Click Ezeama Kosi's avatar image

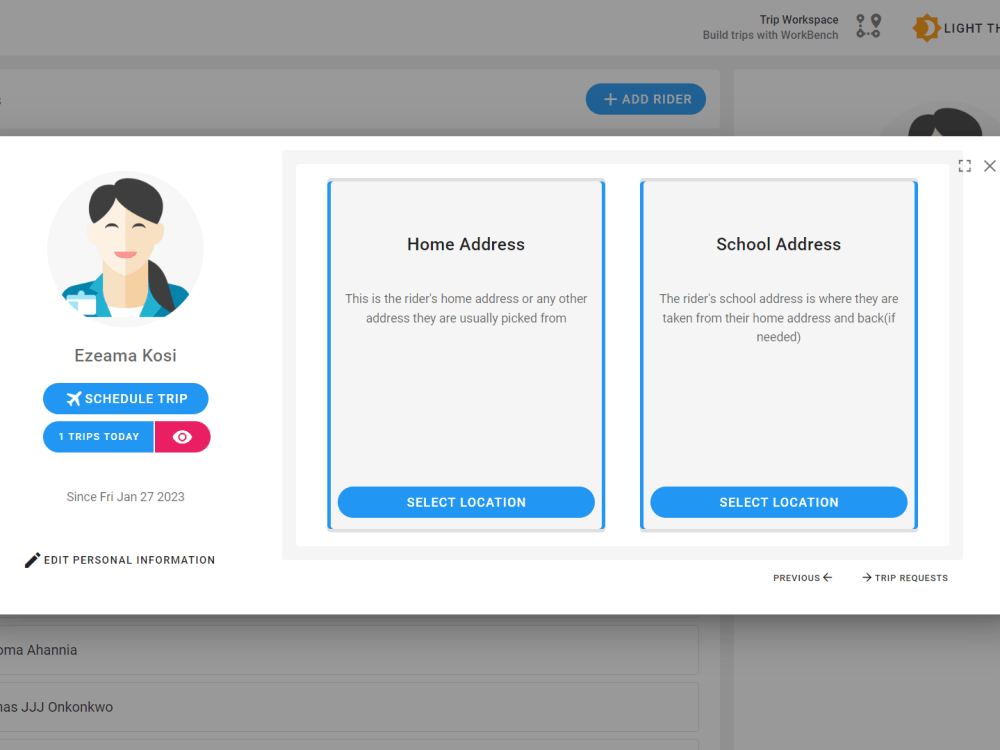[x=126, y=249]
